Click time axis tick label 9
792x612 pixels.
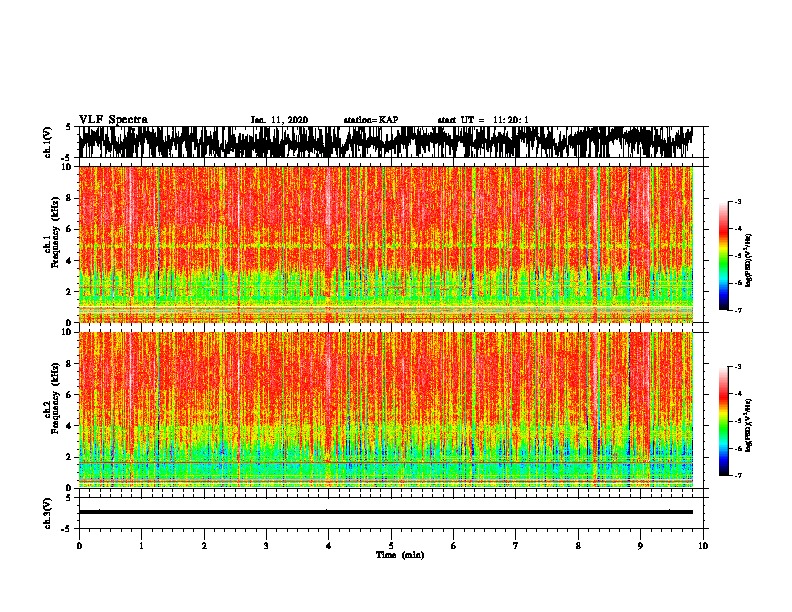point(640,546)
